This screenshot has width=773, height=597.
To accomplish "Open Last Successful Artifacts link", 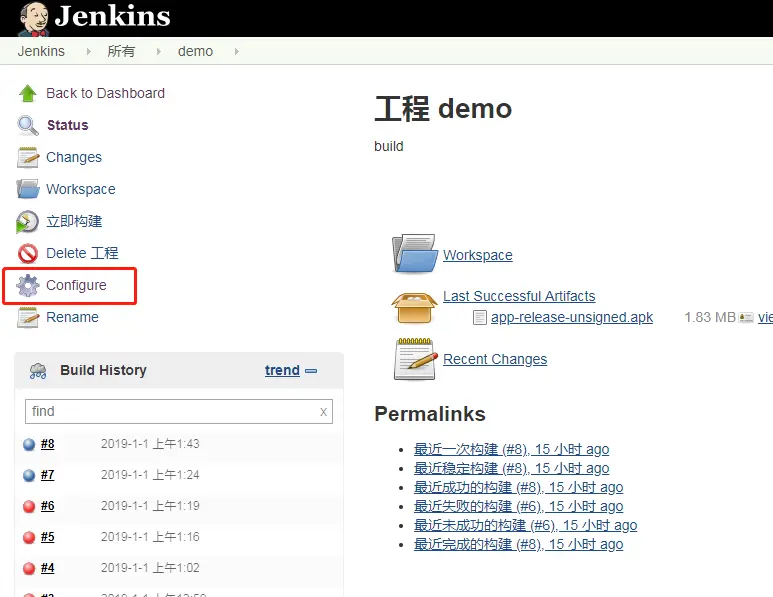I will coord(519,296).
